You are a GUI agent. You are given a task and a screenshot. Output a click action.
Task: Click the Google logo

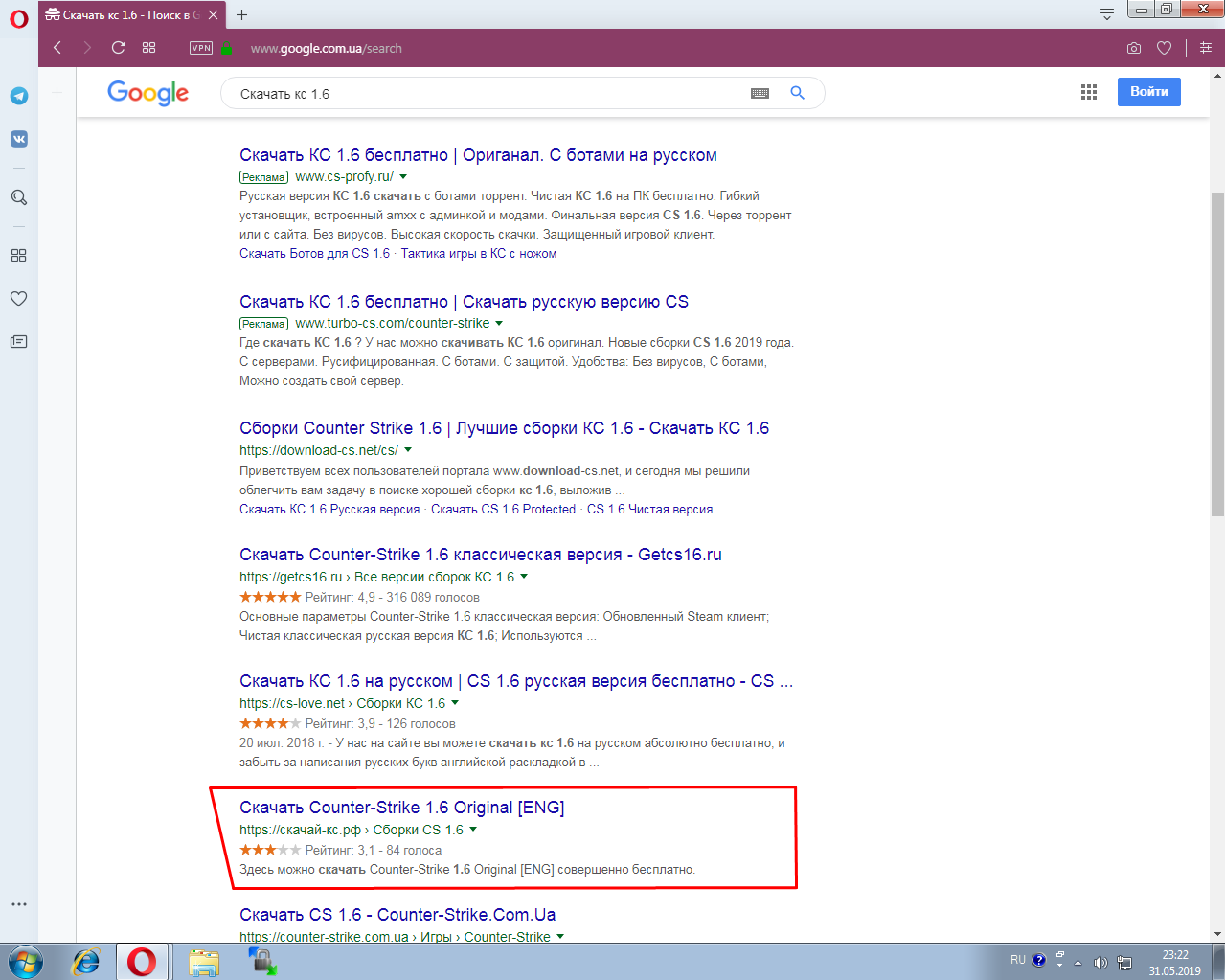[x=147, y=93]
